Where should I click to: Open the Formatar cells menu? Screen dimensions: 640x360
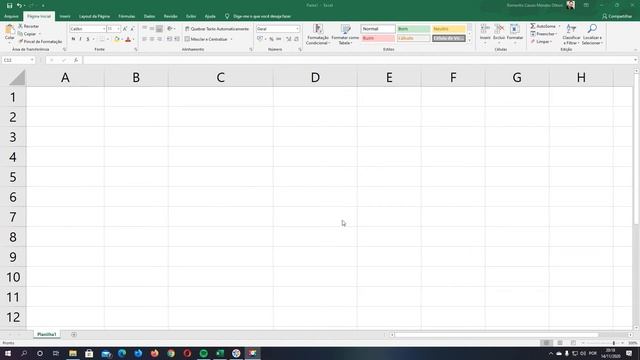click(515, 32)
